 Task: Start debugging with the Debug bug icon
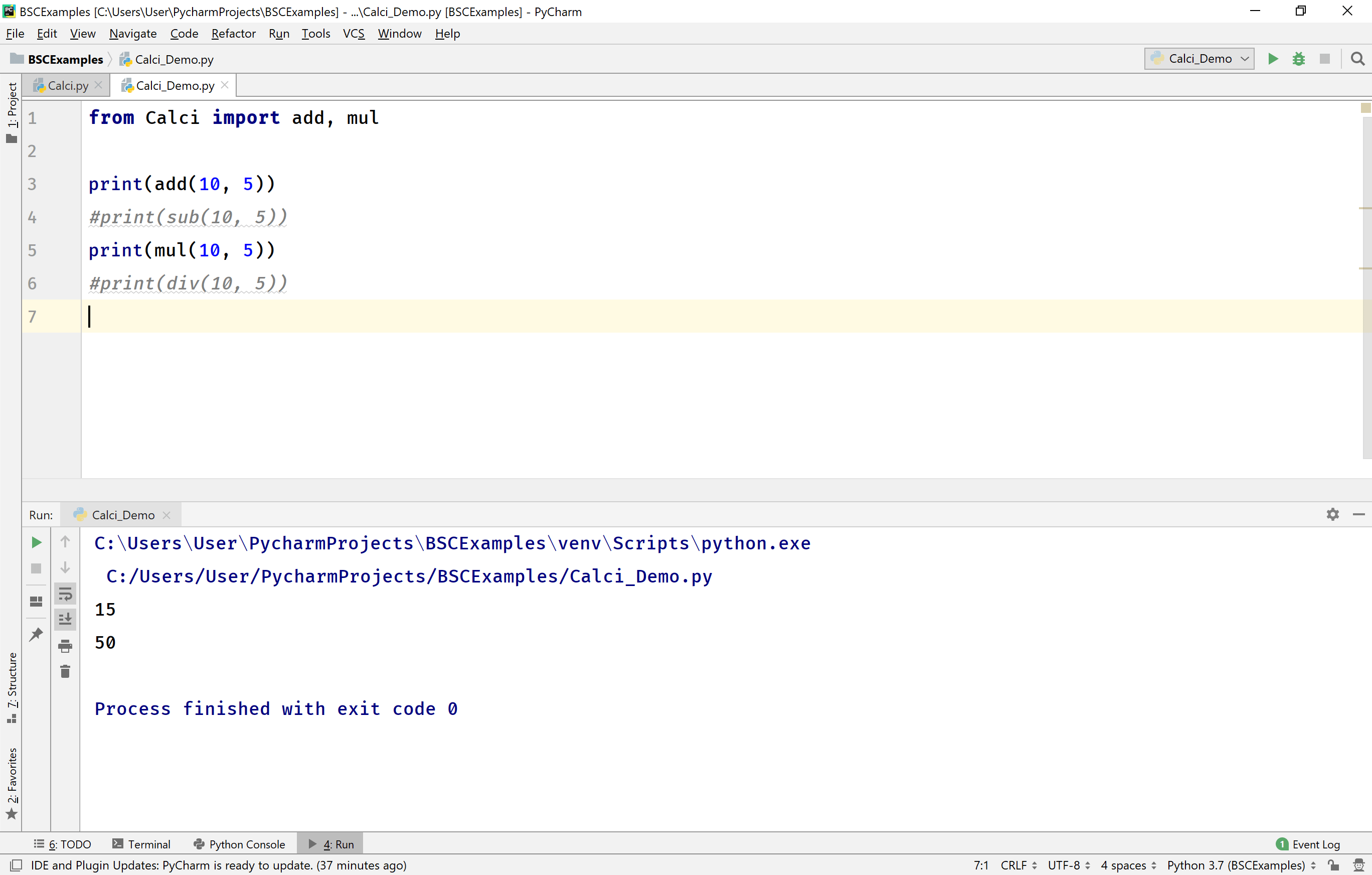[1298, 58]
